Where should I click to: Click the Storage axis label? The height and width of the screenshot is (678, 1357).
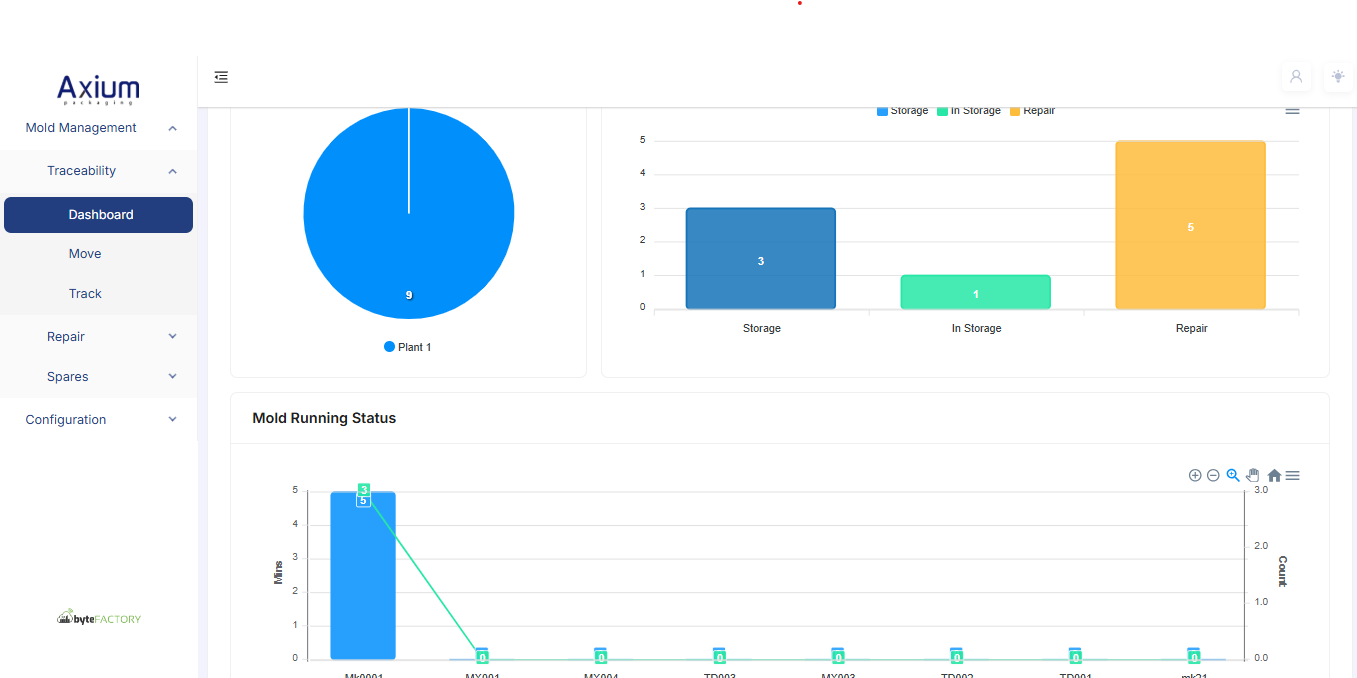(762, 328)
